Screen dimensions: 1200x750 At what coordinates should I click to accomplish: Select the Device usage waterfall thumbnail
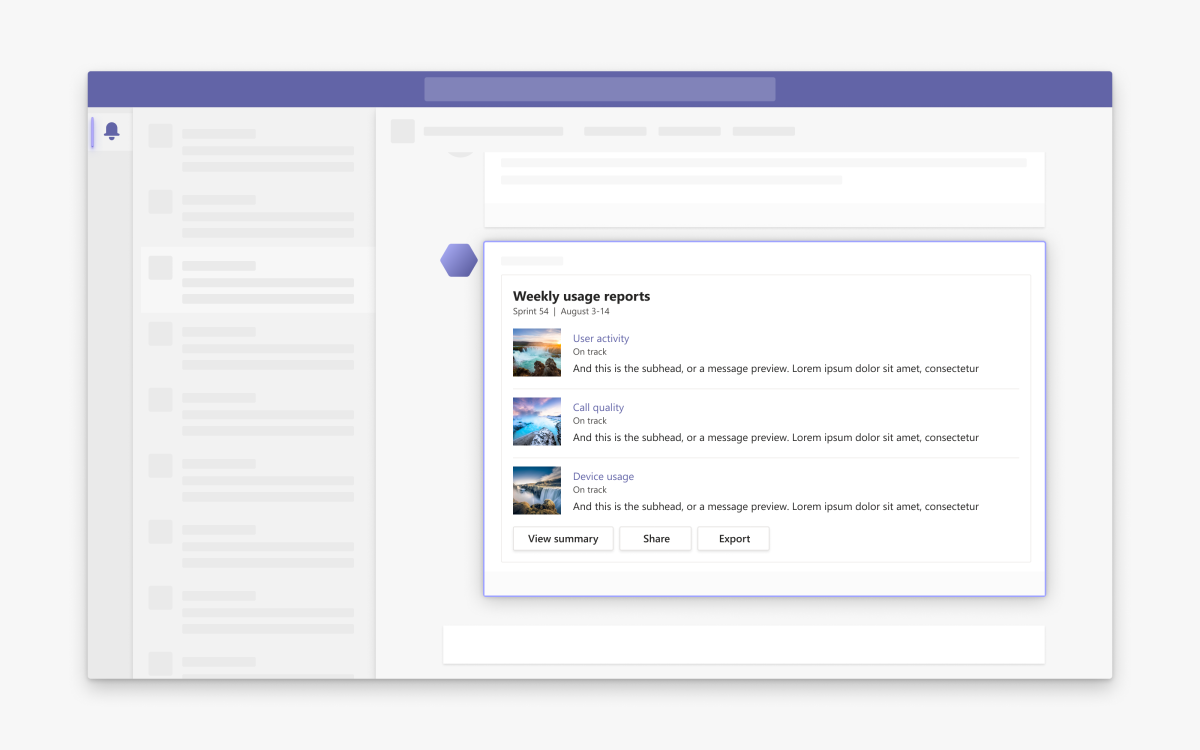[537, 491]
